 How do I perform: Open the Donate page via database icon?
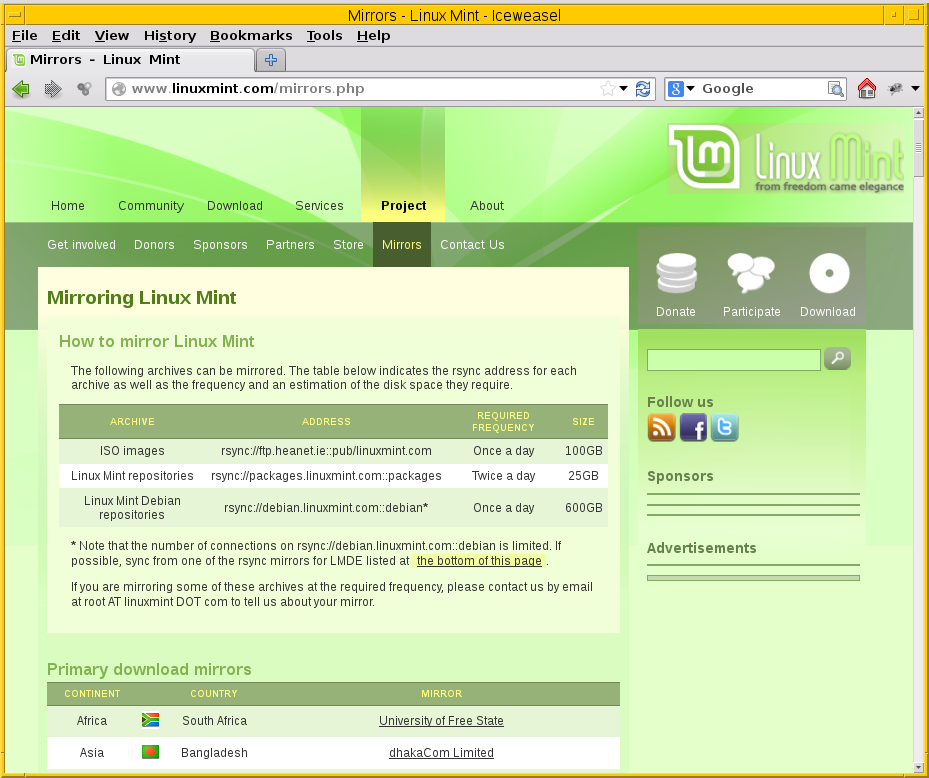click(676, 272)
